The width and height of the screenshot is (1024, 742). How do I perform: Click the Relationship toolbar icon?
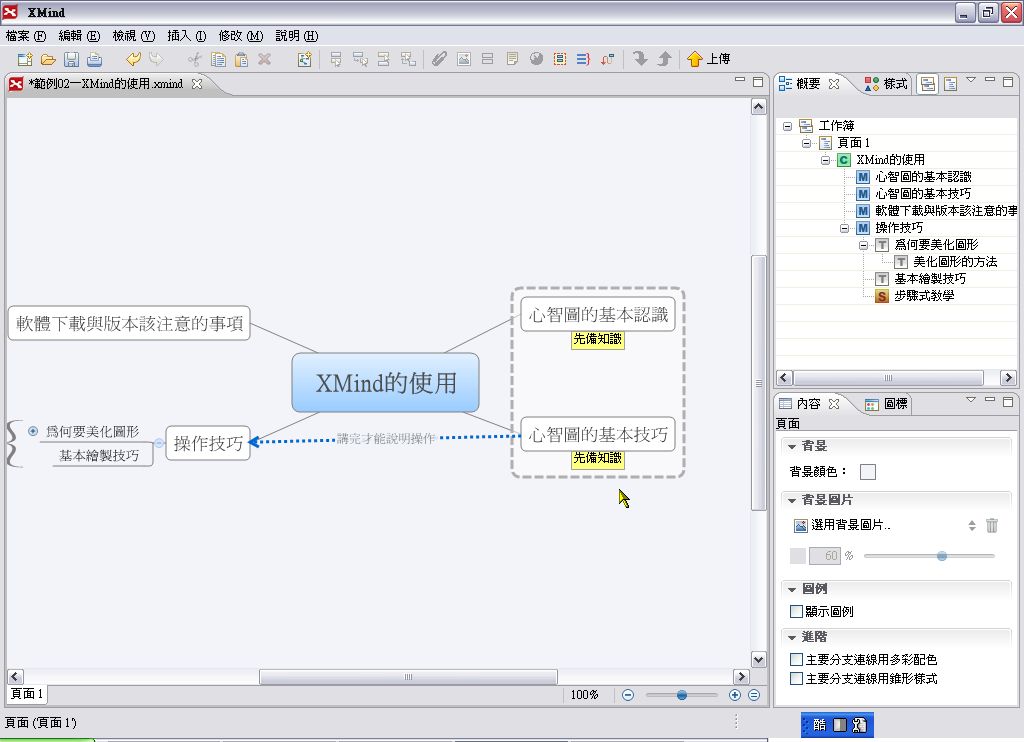(x=607, y=59)
